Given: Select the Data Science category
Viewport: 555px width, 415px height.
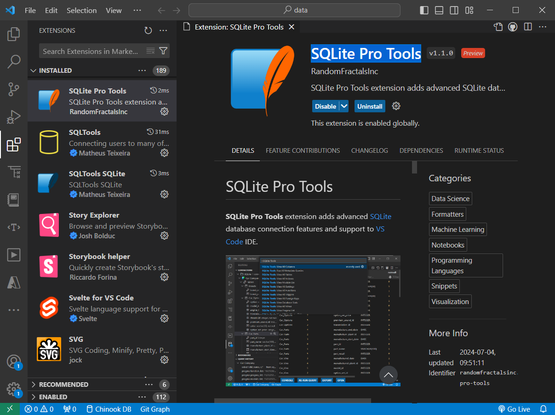Looking at the screenshot, I should [450, 199].
